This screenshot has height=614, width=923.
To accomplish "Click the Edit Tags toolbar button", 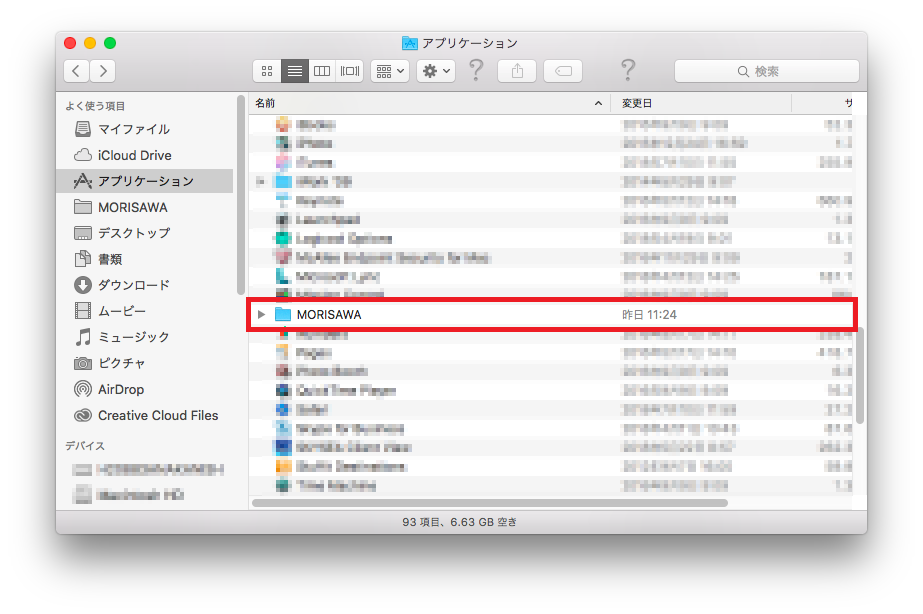I will (x=563, y=71).
